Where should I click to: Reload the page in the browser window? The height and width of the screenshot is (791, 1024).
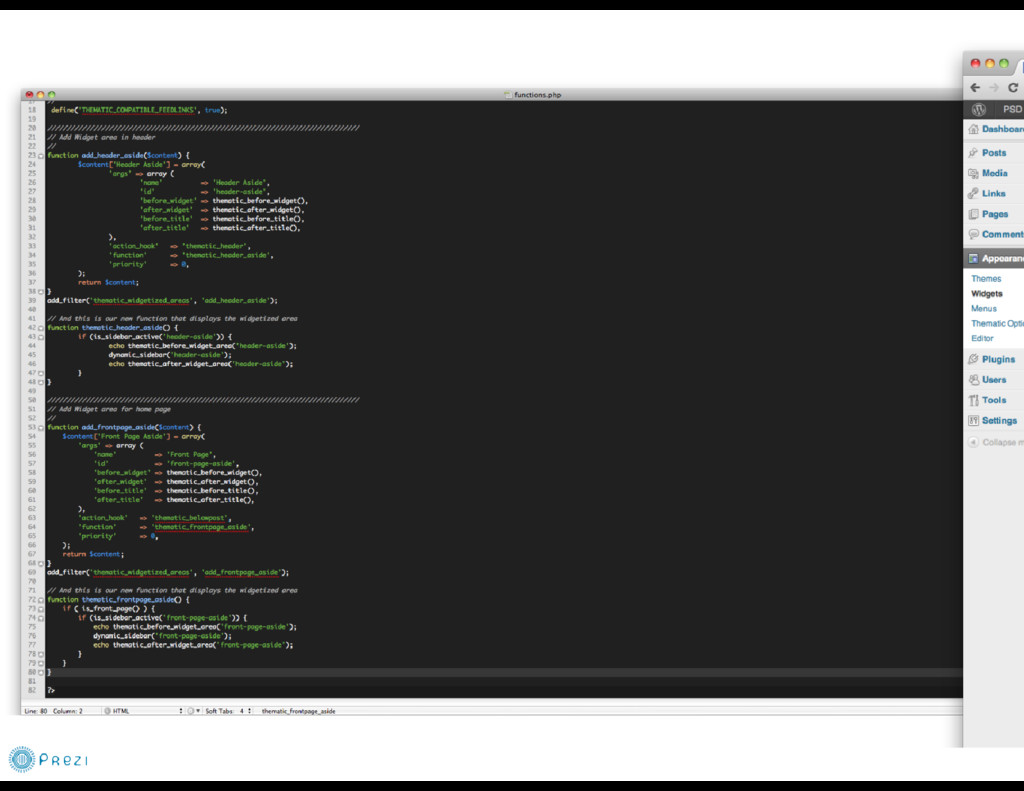[x=1013, y=88]
